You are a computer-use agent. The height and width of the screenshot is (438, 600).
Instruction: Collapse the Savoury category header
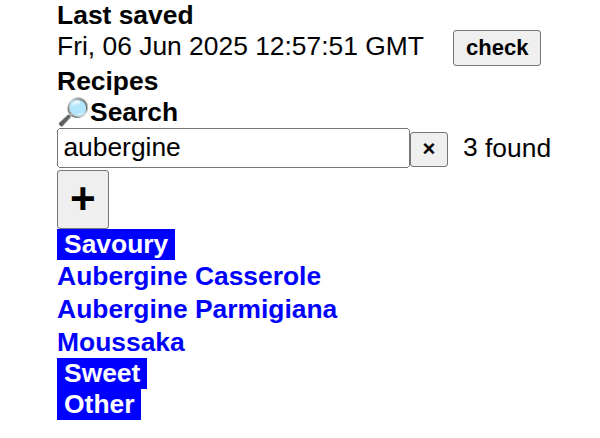(116, 245)
